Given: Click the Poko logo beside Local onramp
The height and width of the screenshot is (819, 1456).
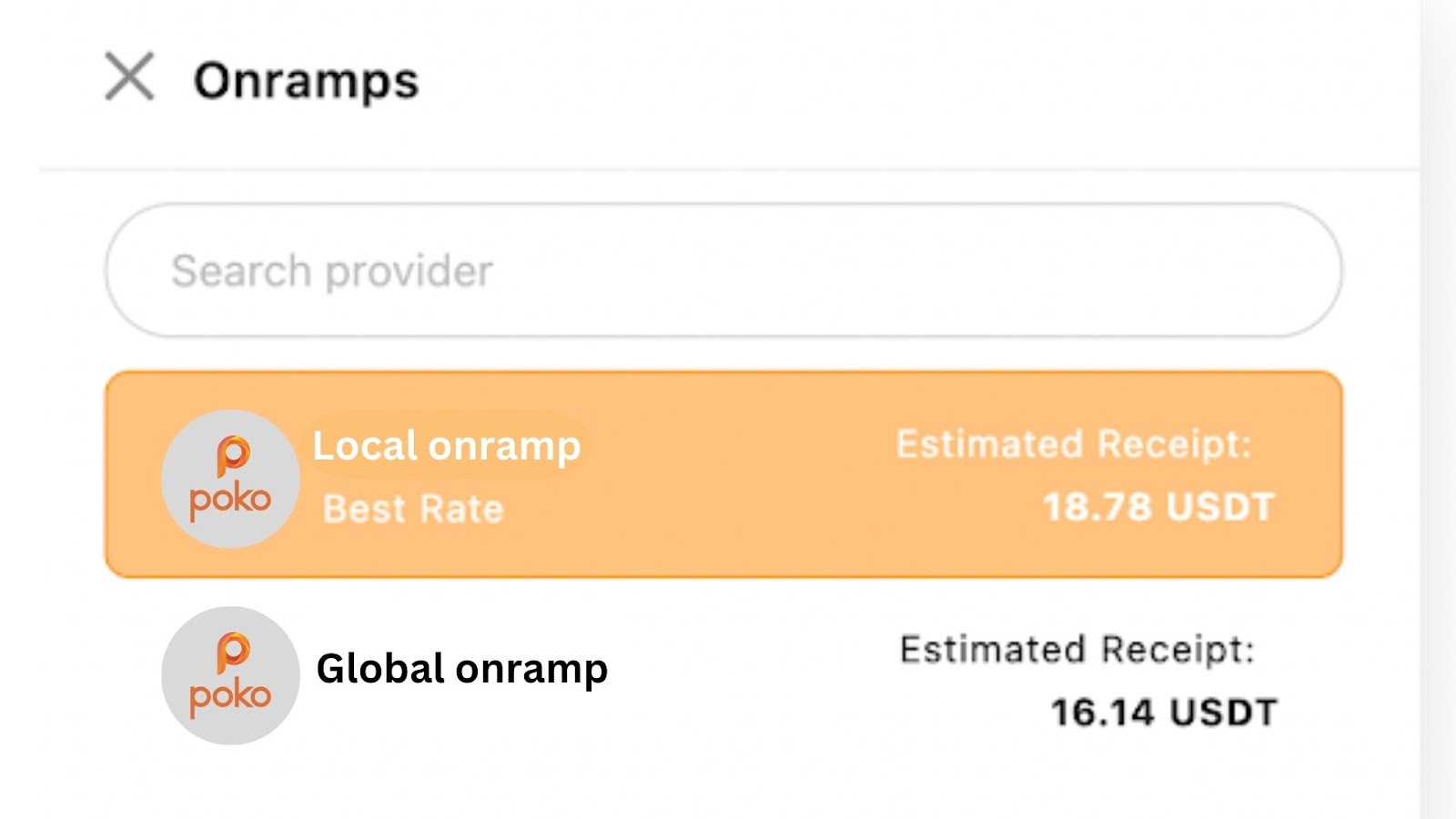Looking at the screenshot, I should coord(230,479).
